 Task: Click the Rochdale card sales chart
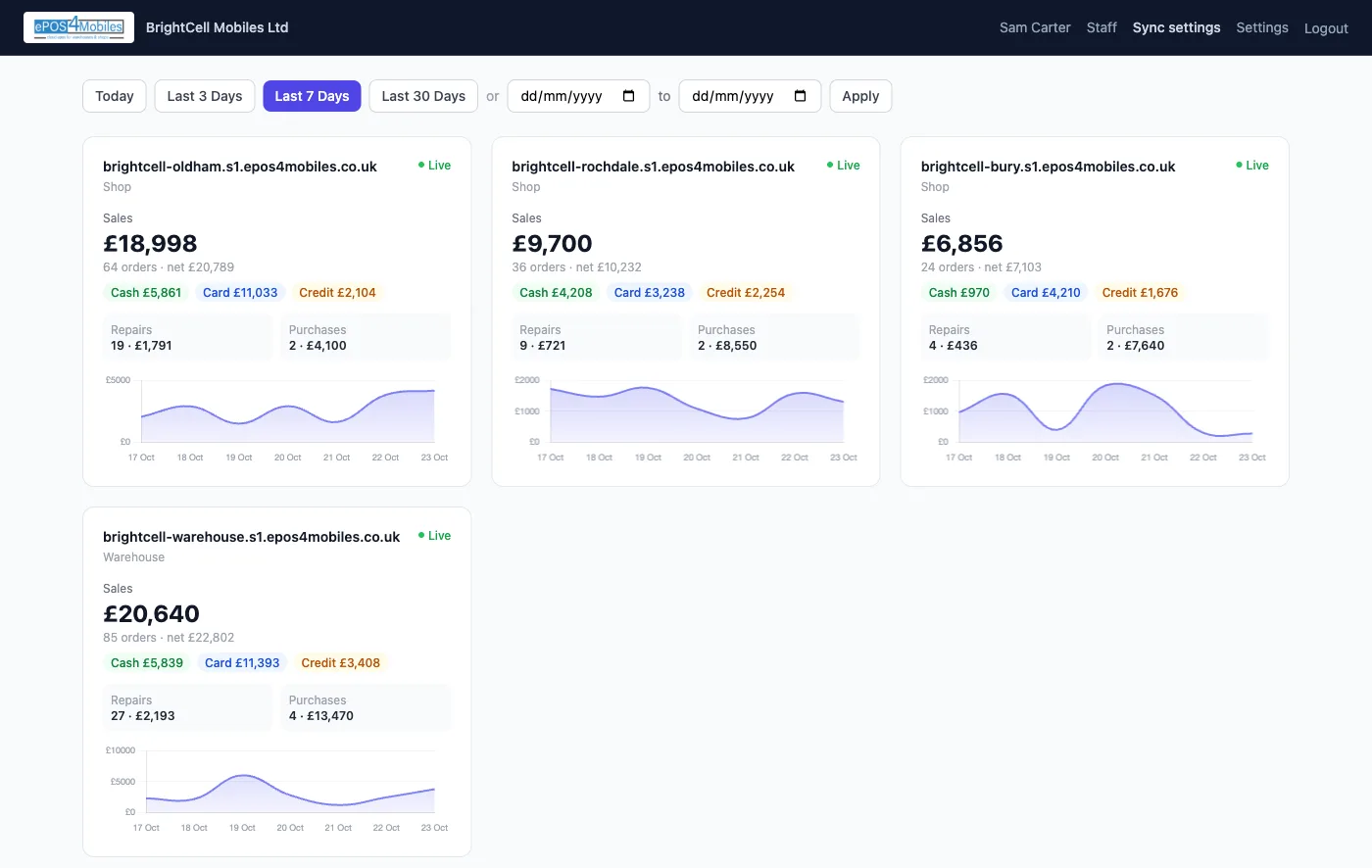[686, 419]
